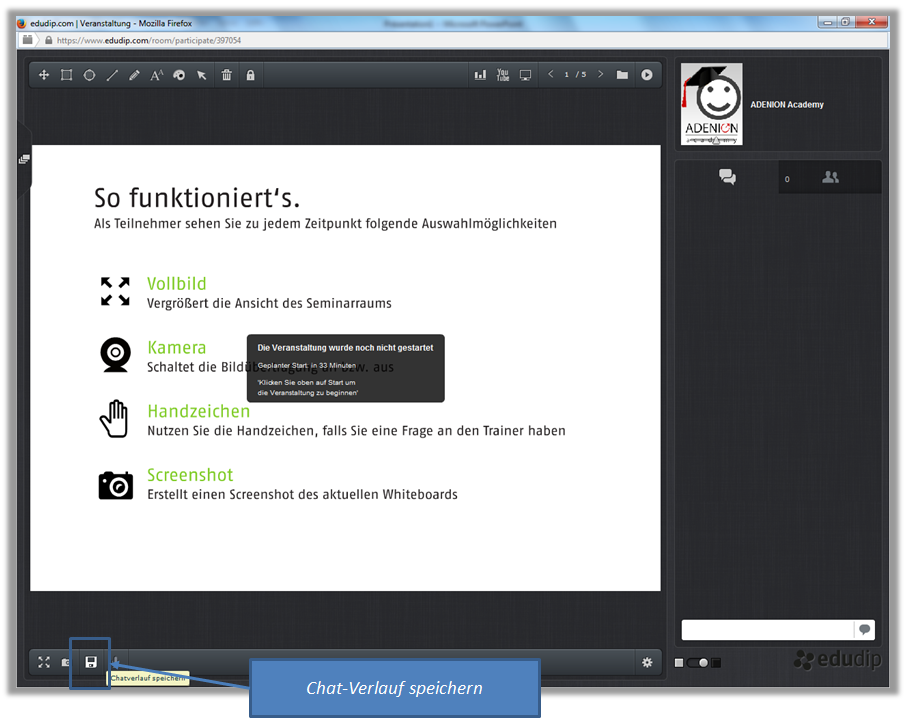Activate the text tool
This screenshot has height=722, width=907.
pyautogui.click(x=157, y=75)
